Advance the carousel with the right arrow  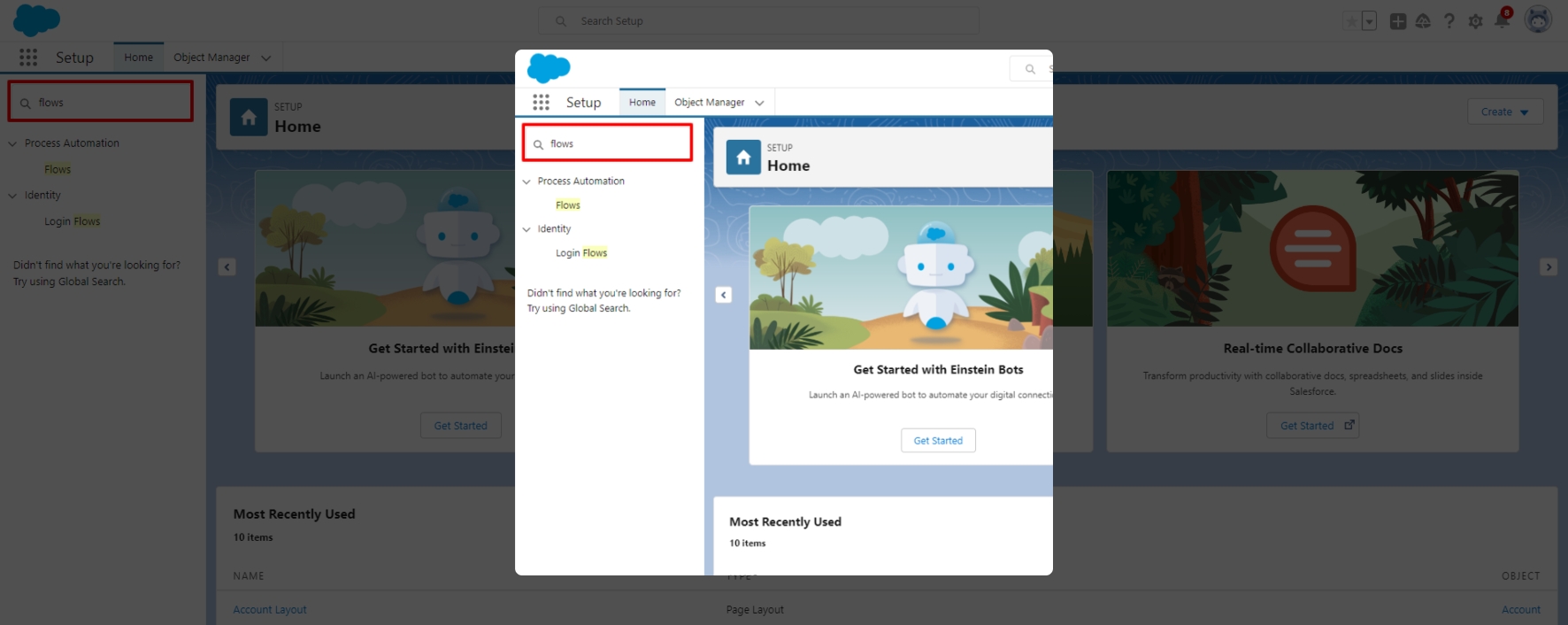pyautogui.click(x=1549, y=266)
